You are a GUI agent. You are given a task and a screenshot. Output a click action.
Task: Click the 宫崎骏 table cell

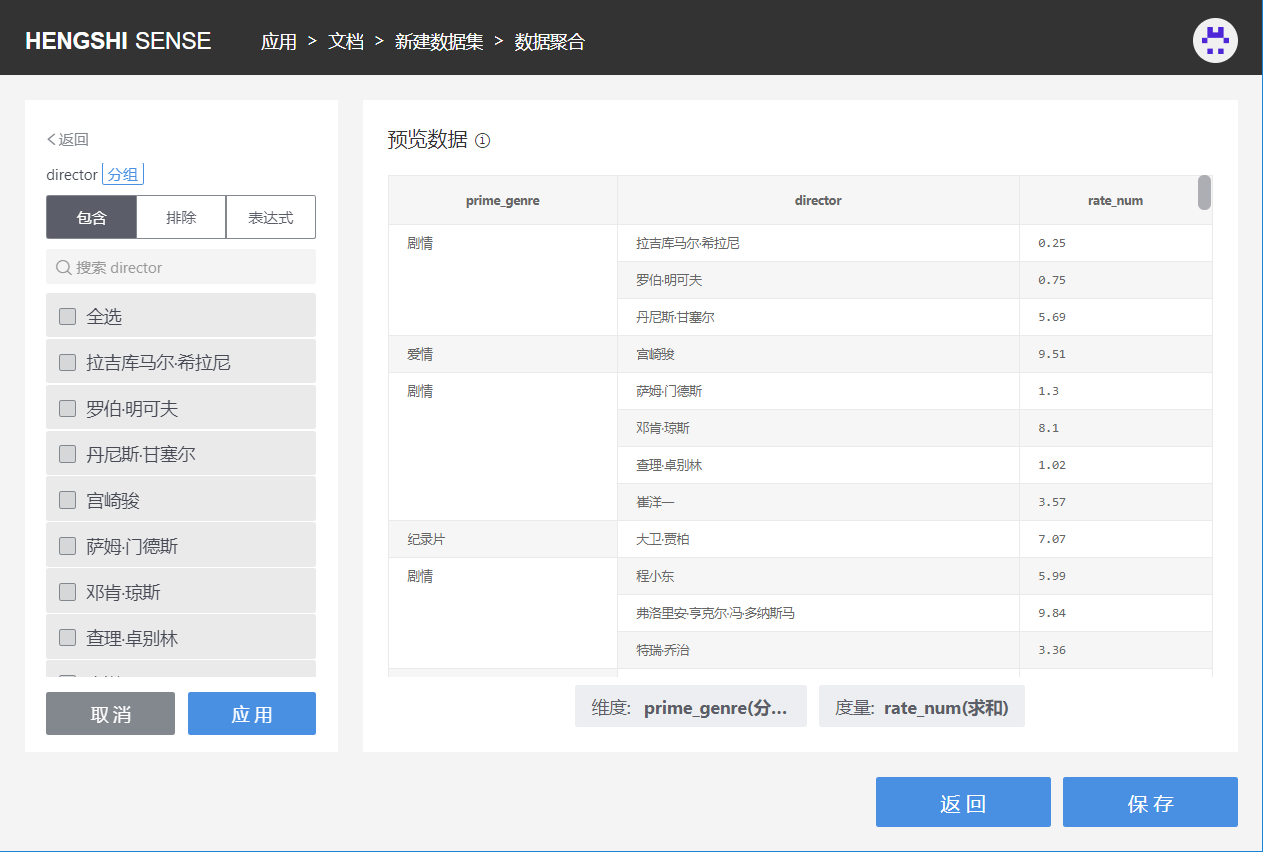(818, 354)
